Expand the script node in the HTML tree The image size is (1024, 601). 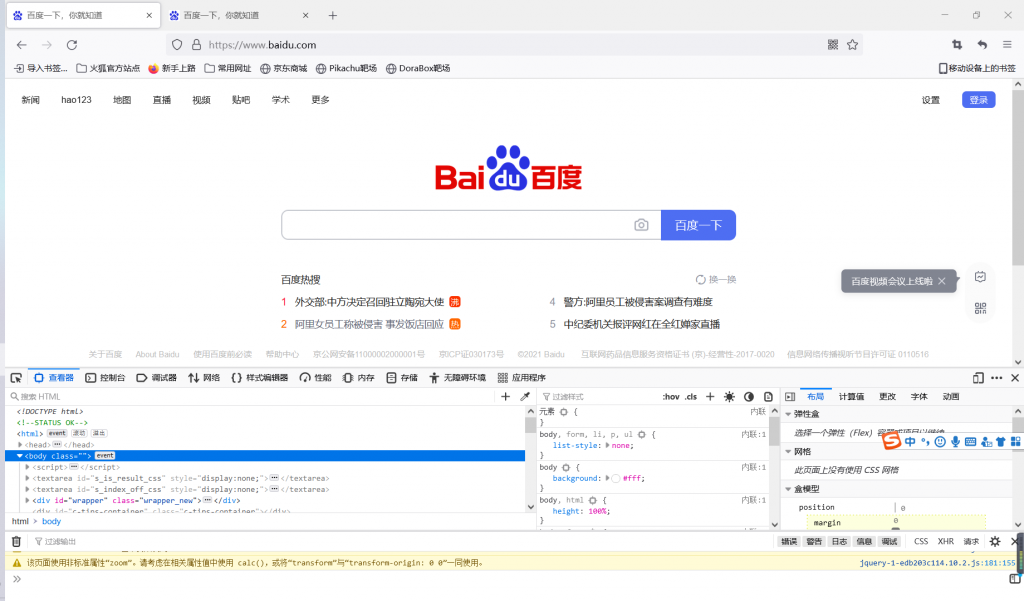(27, 467)
